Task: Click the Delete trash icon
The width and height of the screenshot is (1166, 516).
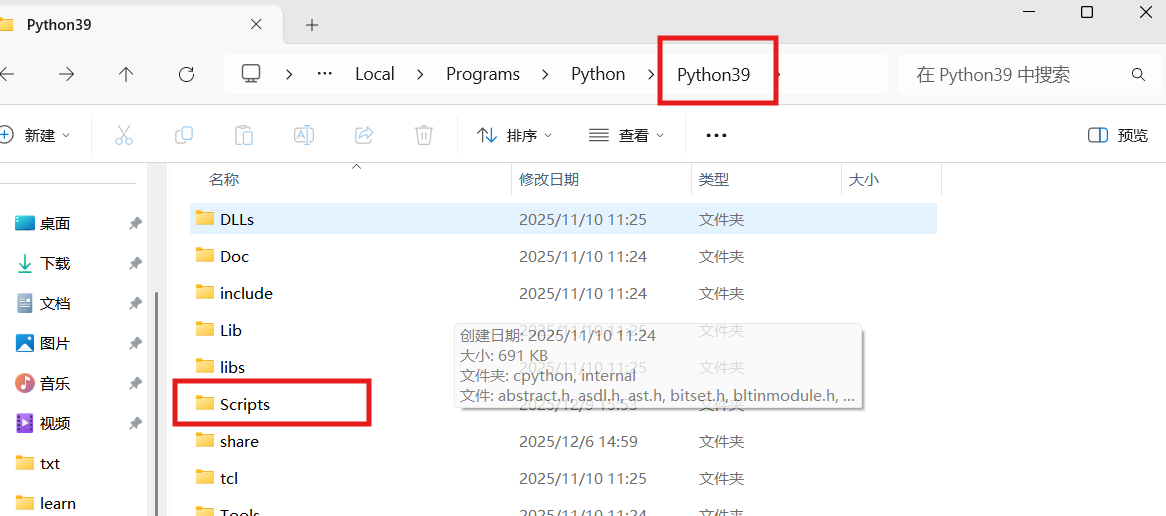Action: [424, 135]
